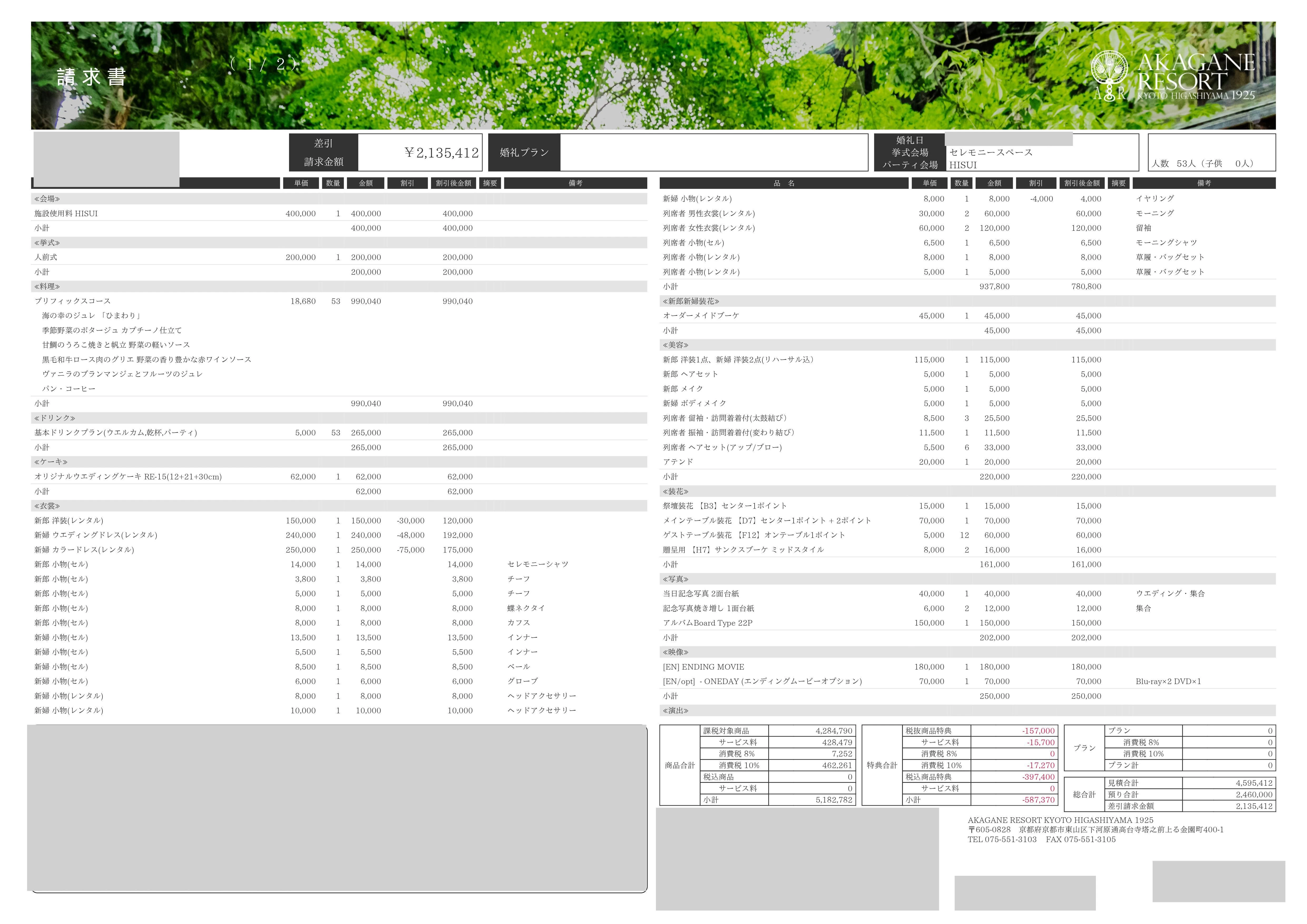The image size is (1307, 924).
Task: Click the ベール remark
Action: coord(518,667)
